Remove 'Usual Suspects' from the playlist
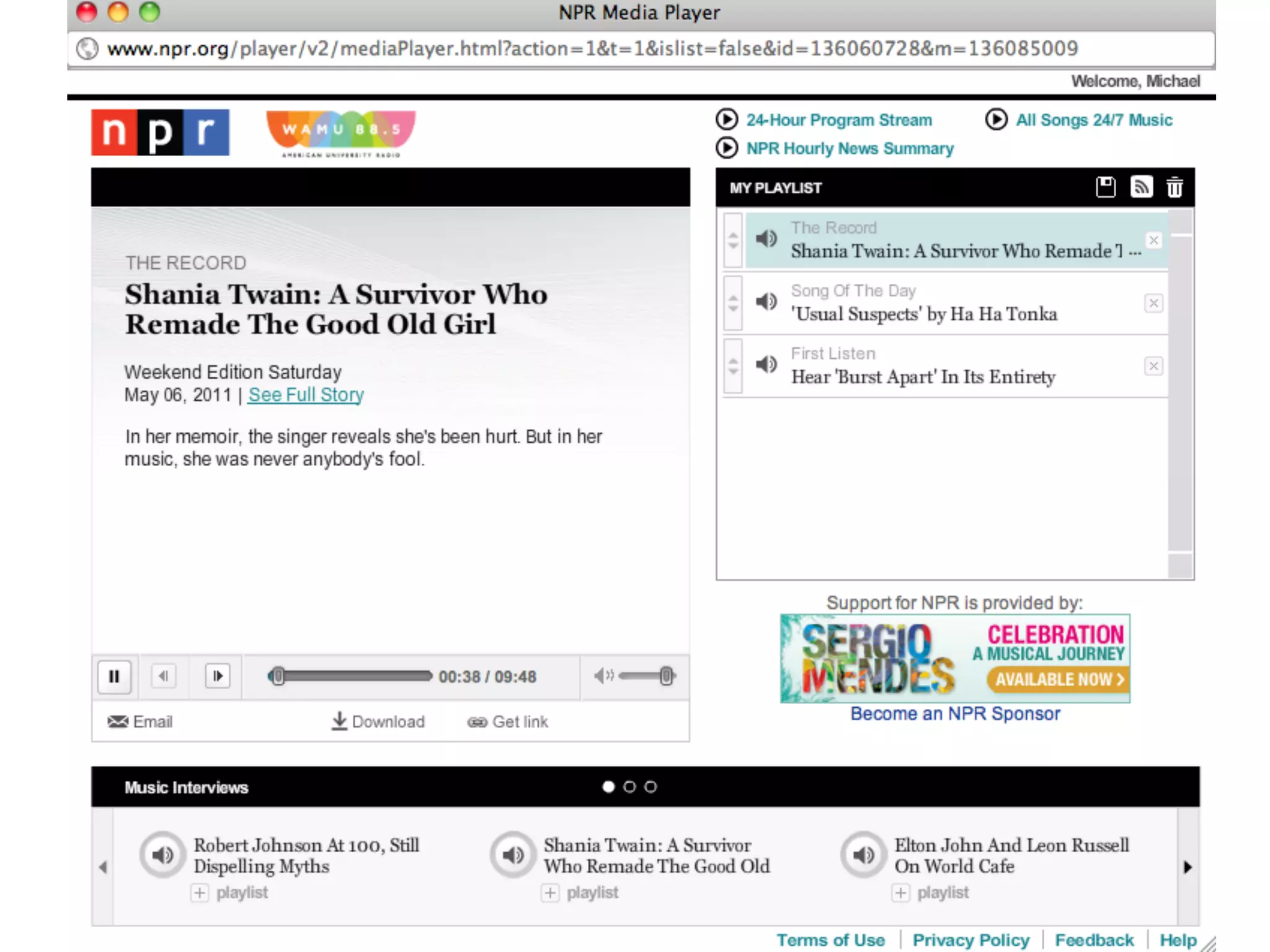The width and height of the screenshot is (1270, 952). (x=1153, y=304)
